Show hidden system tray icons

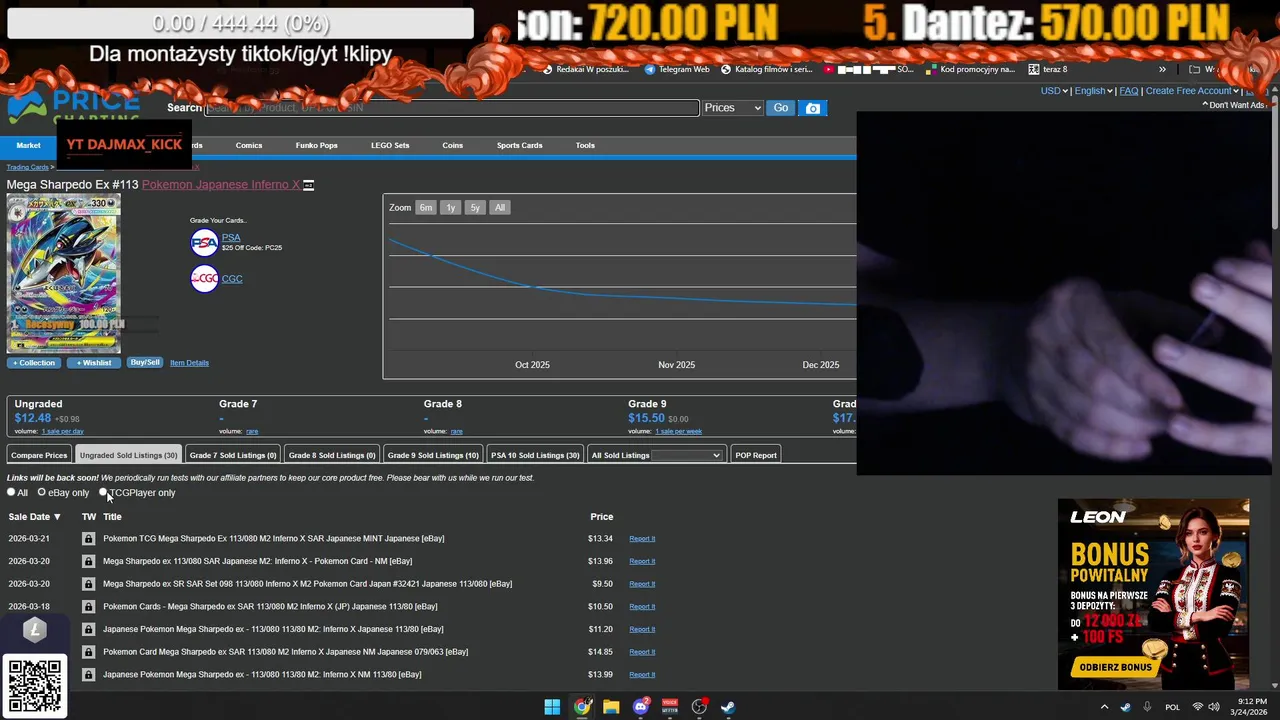(x=1104, y=707)
